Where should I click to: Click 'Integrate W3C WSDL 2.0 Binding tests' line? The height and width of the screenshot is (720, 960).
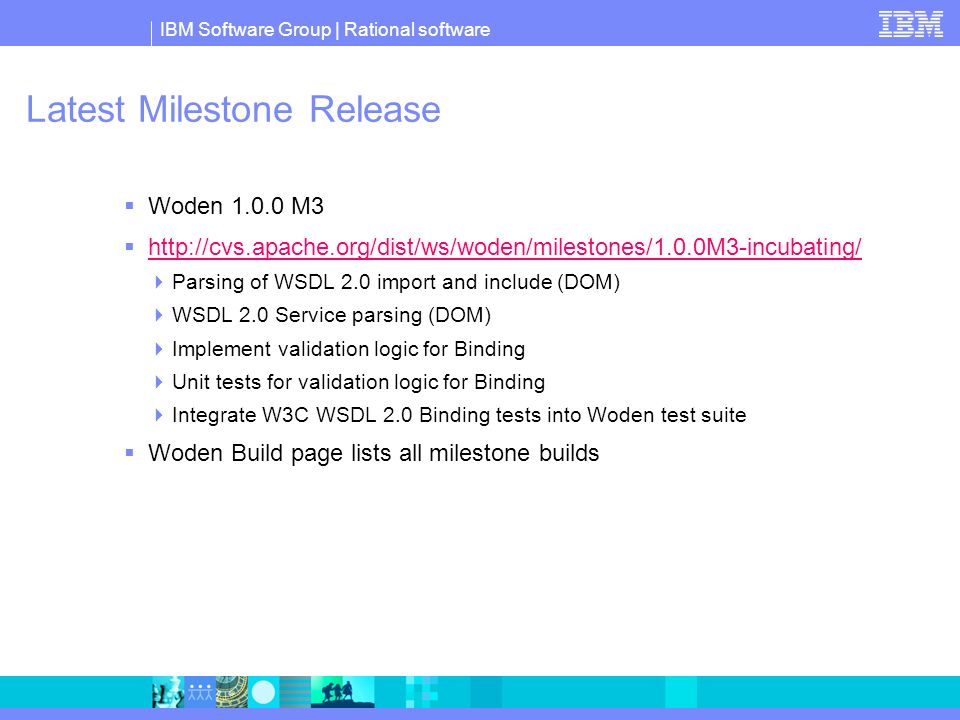(x=459, y=415)
